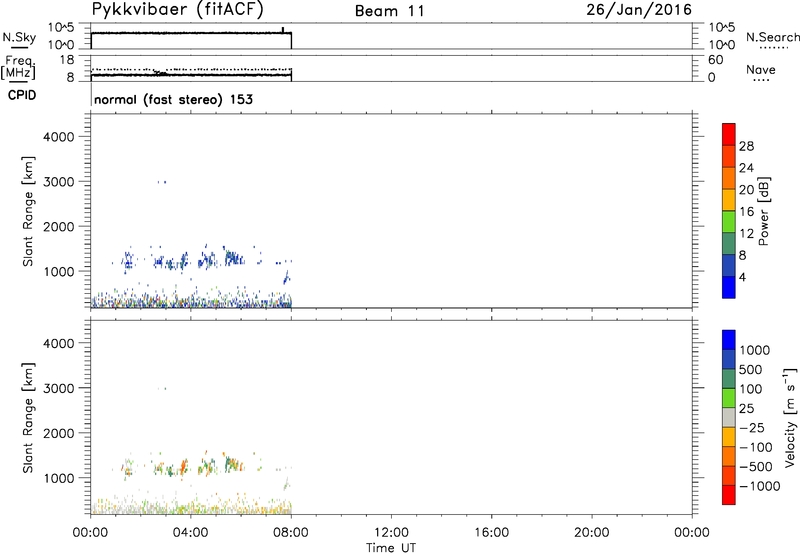Click the red top of power colorbar
This screenshot has height=554, width=800.
[729, 134]
